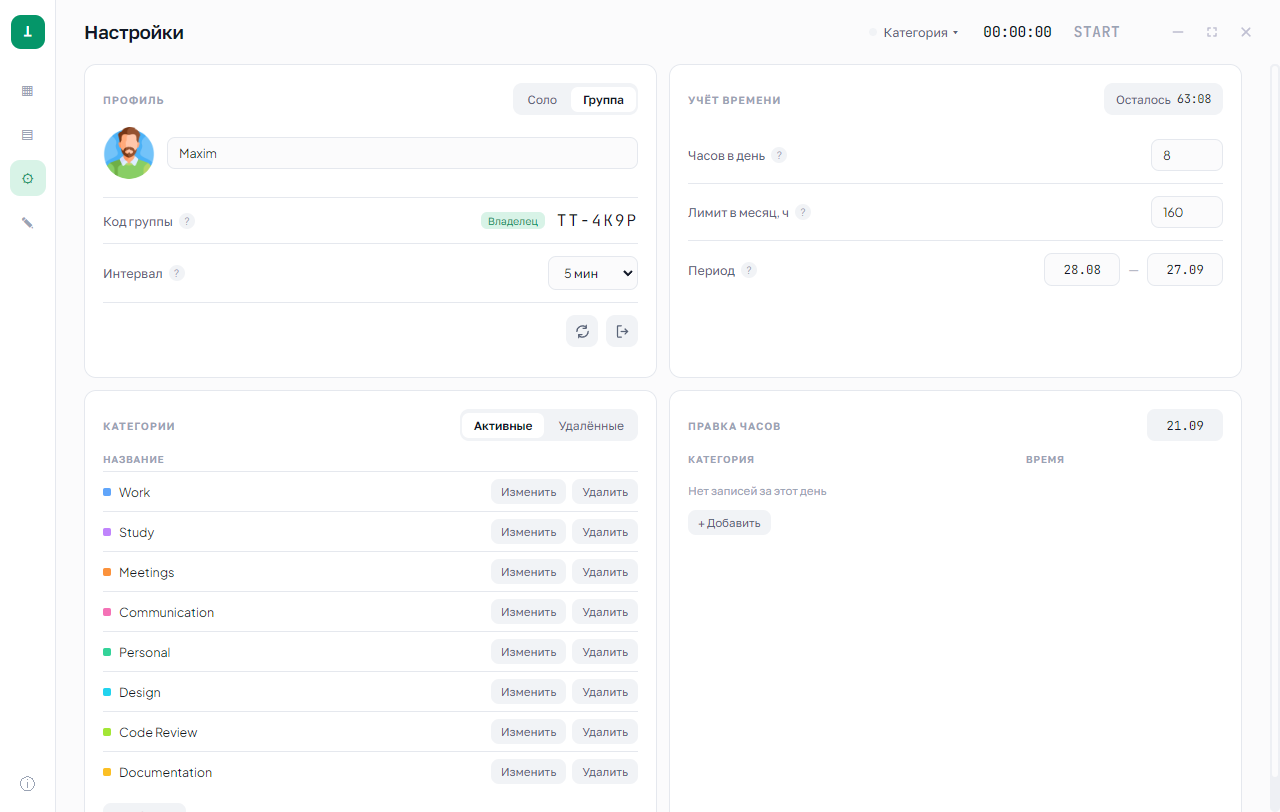Image resolution: width=1280 pixels, height=812 pixels.
Task: Open the pencil edit section in the sidebar
Action: point(28,222)
